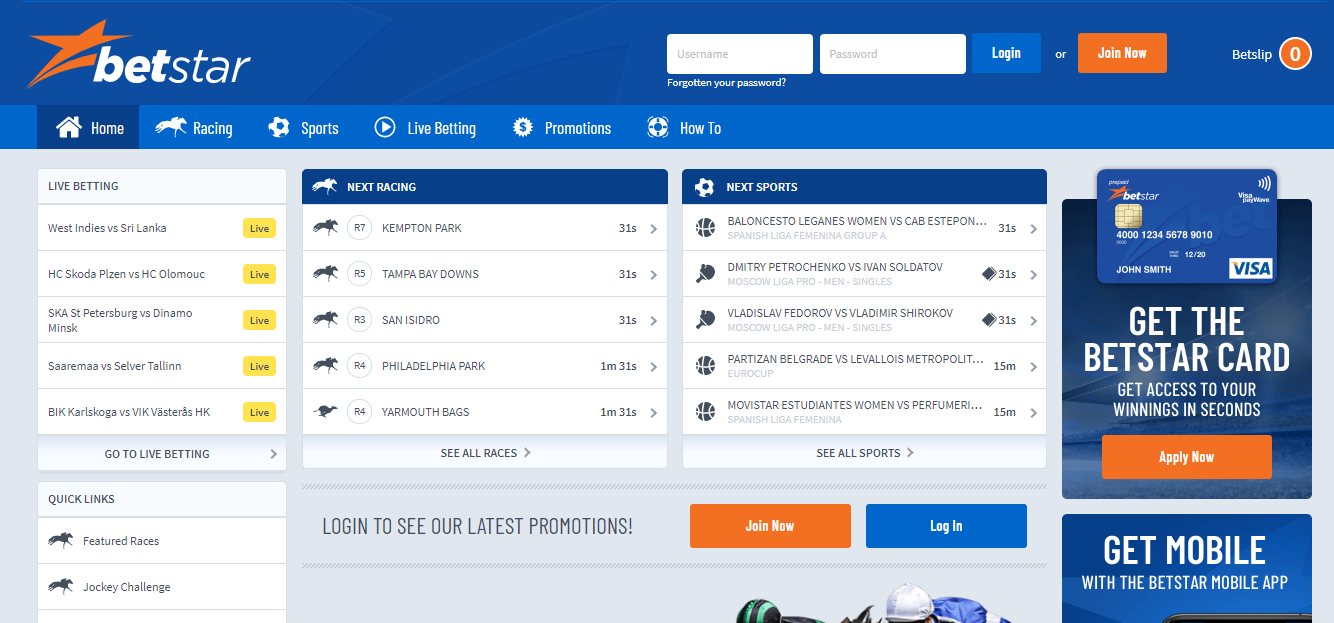Click the R7 race number badge
This screenshot has width=1334, height=623.
coord(359,228)
